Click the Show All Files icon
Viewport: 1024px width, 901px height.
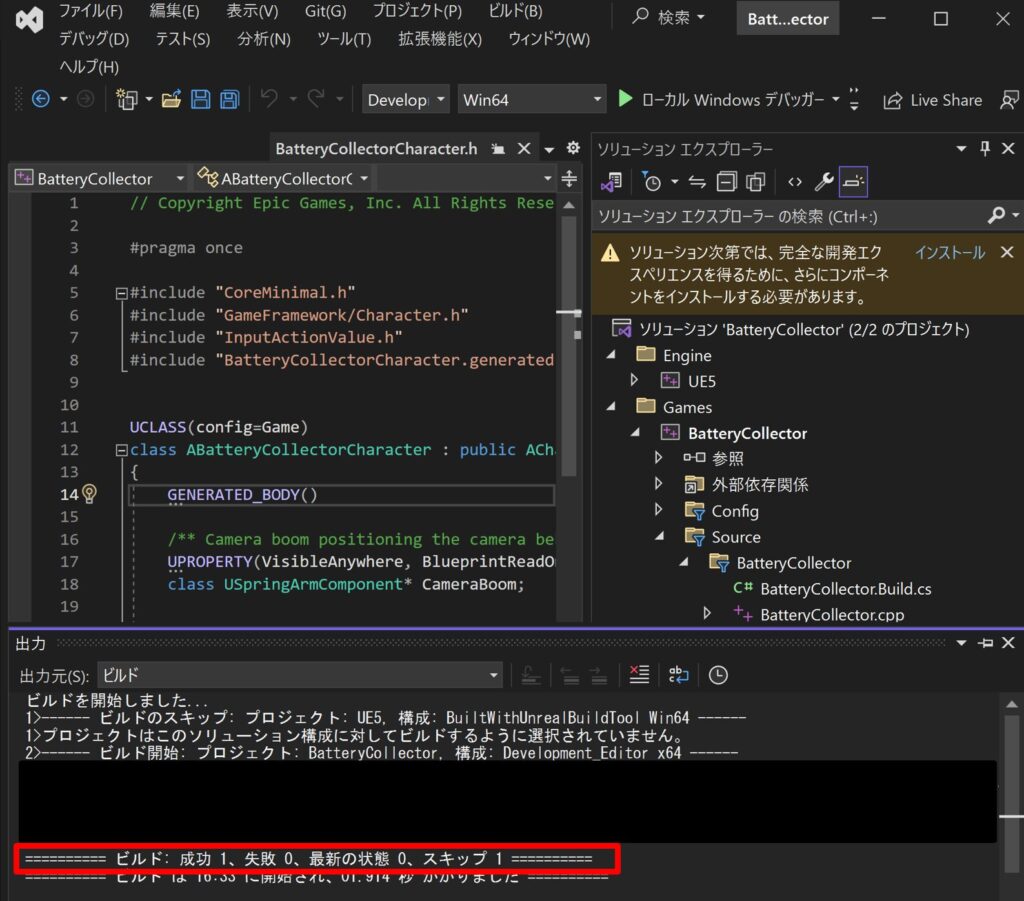pyautogui.click(x=756, y=182)
